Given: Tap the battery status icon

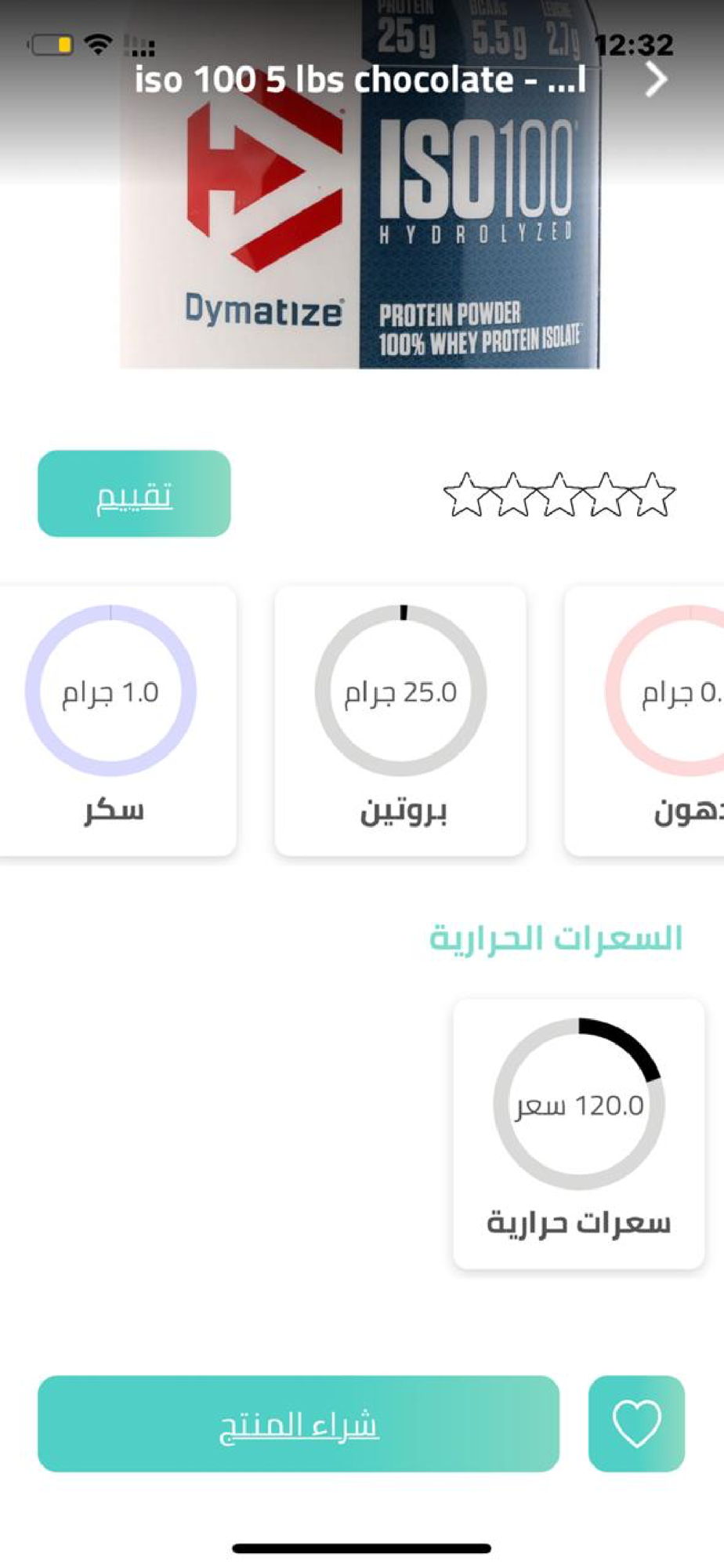Looking at the screenshot, I should [52, 45].
